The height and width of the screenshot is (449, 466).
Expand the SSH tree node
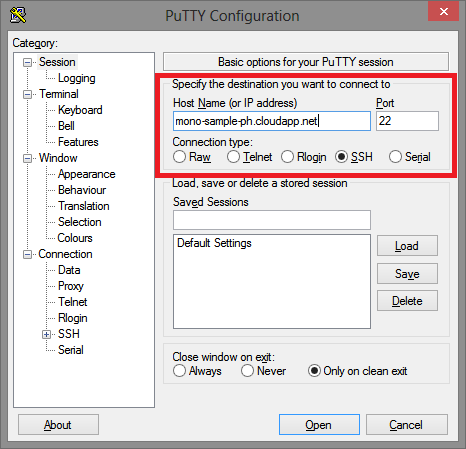pyautogui.click(x=46, y=334)
